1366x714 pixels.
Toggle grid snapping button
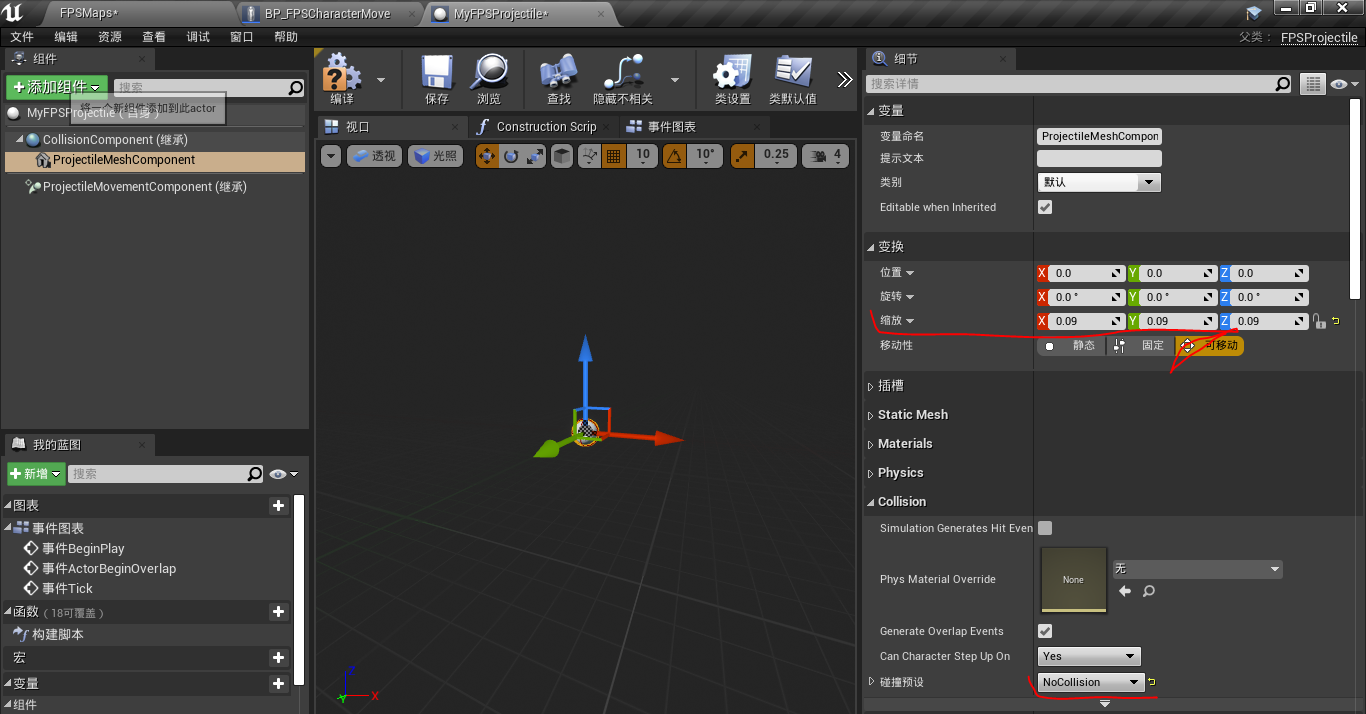click(x=614, y=155)
